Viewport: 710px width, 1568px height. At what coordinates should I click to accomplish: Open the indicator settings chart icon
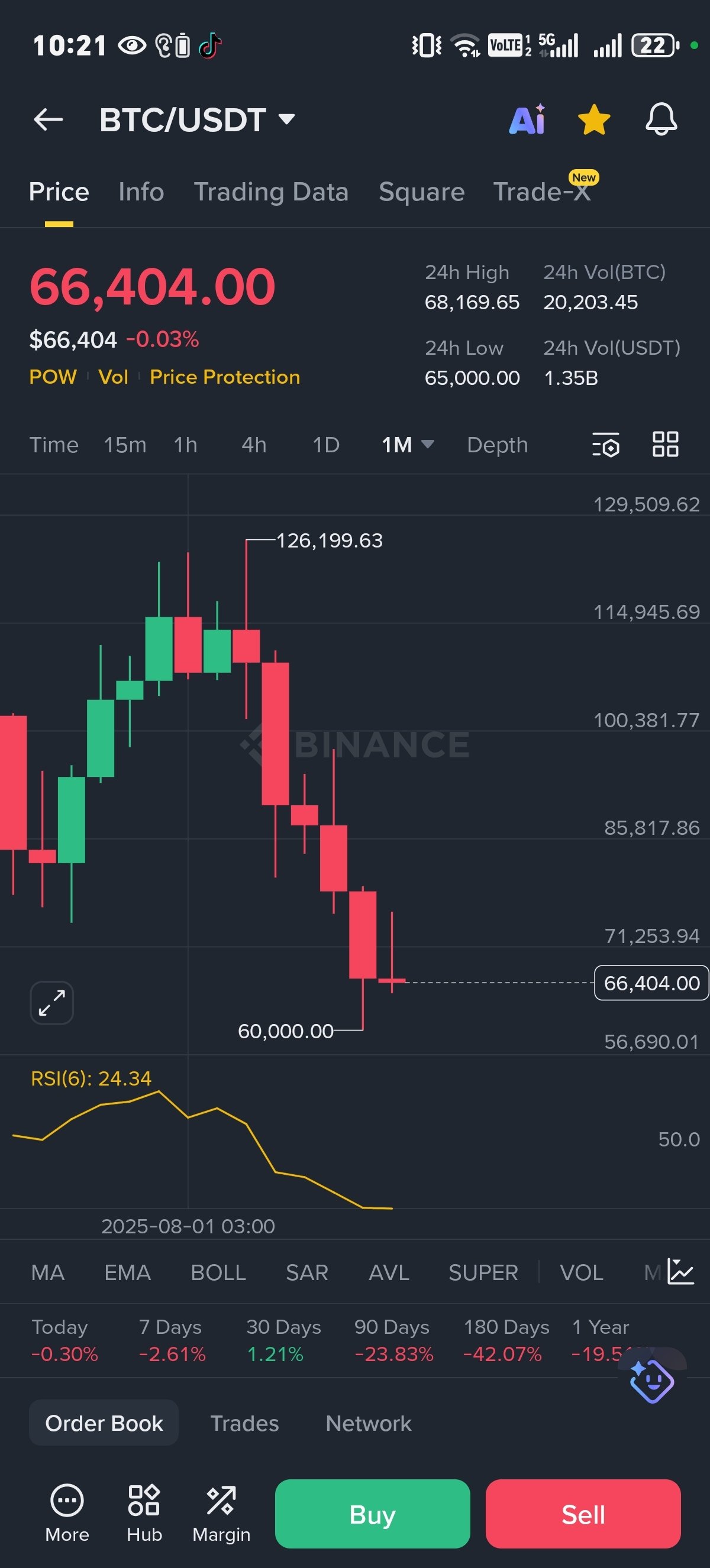[680, 1271]
